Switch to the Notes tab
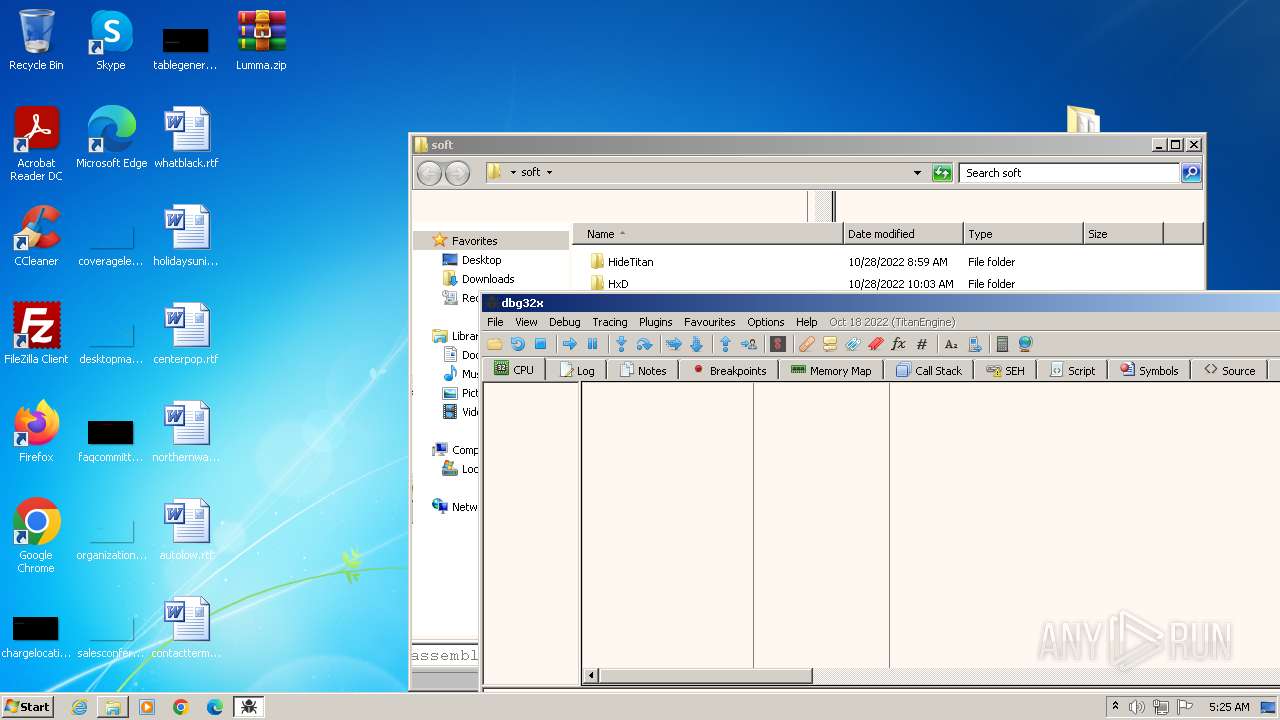The height and width of the screenshot is (720, 1280). pyautogui.click(x=643, y=370)
